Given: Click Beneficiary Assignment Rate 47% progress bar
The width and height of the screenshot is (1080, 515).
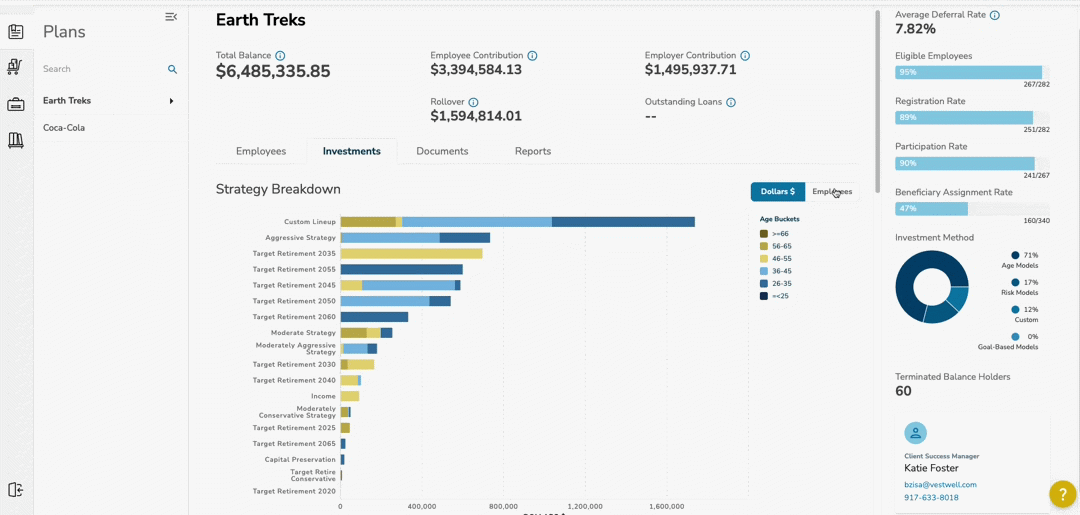Looking at the screenshot, I should (x=972, y=209).
